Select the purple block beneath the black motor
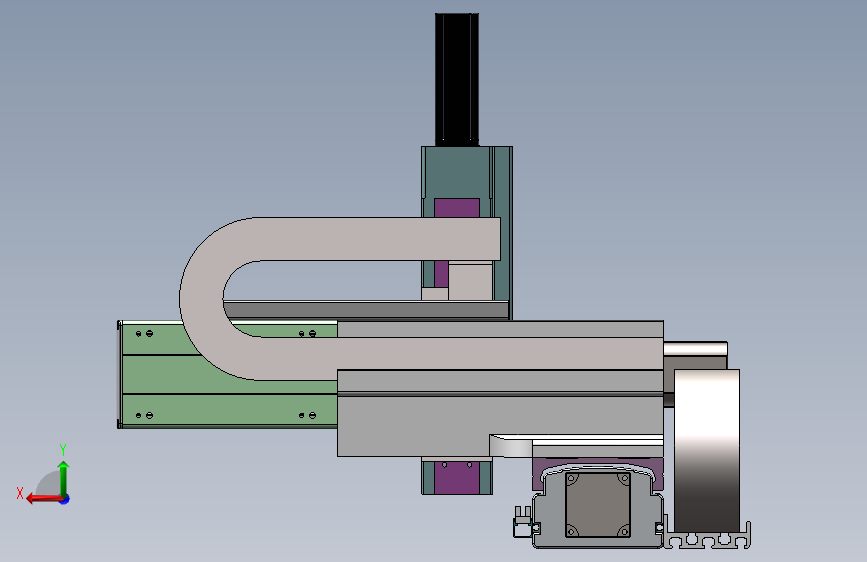 (x=457, y=208)
